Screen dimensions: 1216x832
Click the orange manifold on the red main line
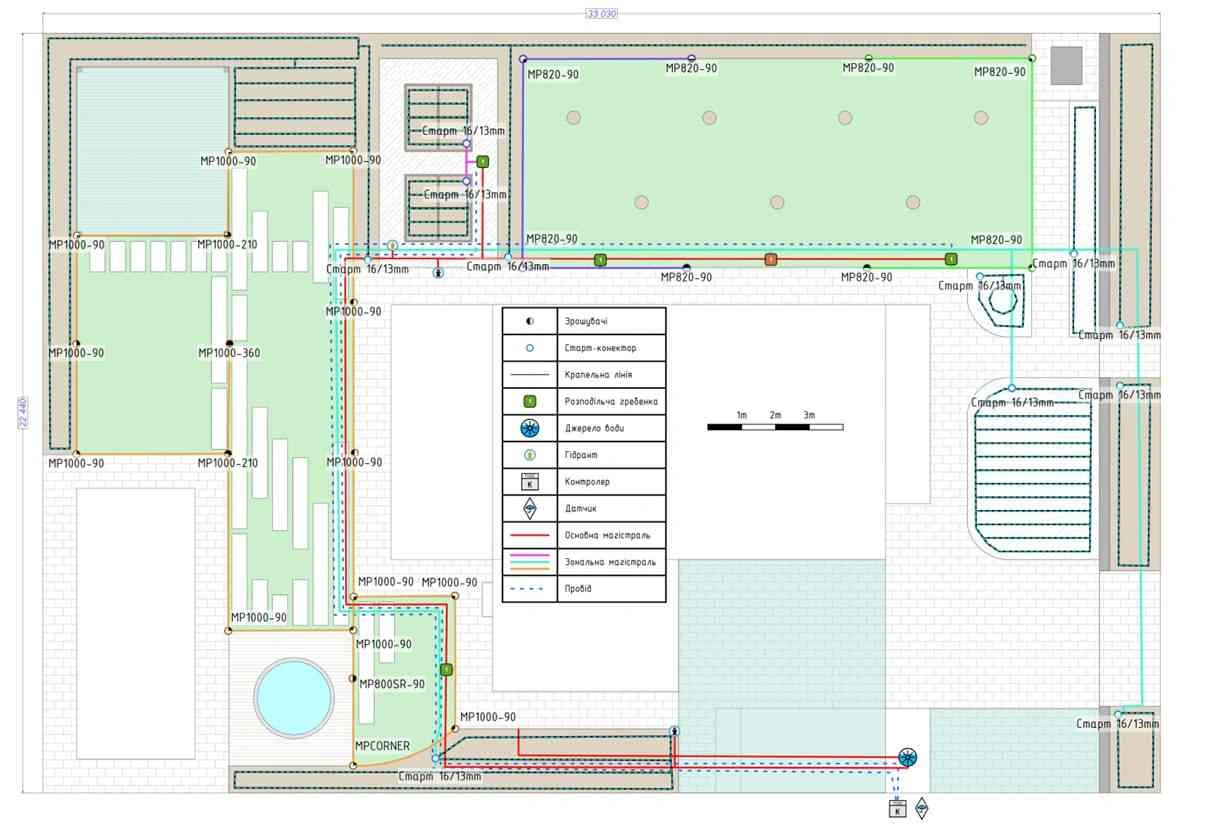770,260
